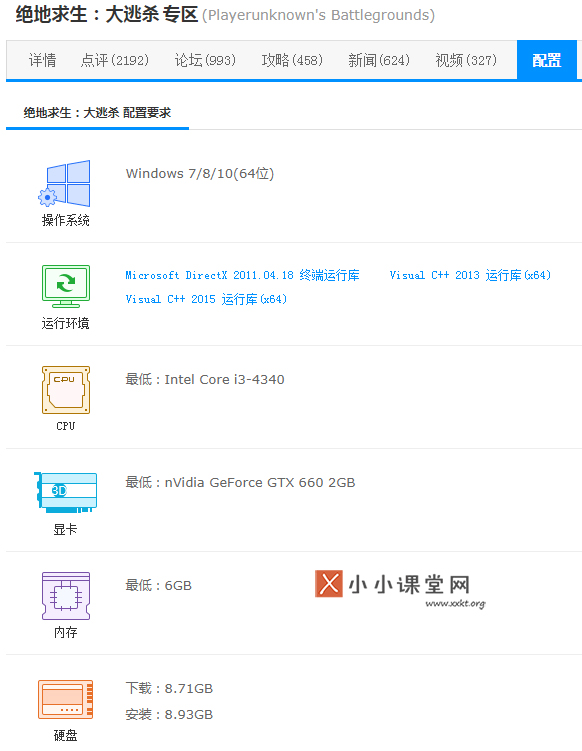The height and width of the screenshot is (751, 582).
Task: Switch to the 视频 (327) tab
Action: (466, 60)
